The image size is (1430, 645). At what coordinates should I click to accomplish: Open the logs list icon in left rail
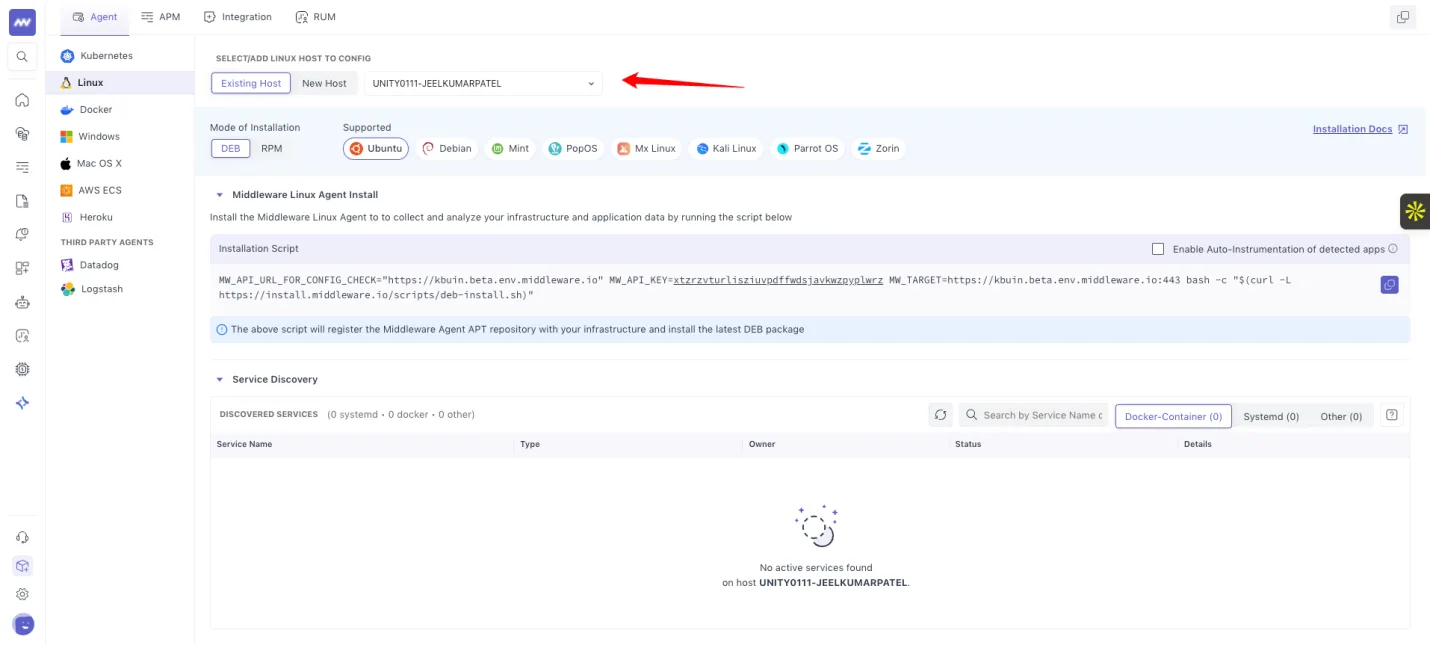point(22,167)
